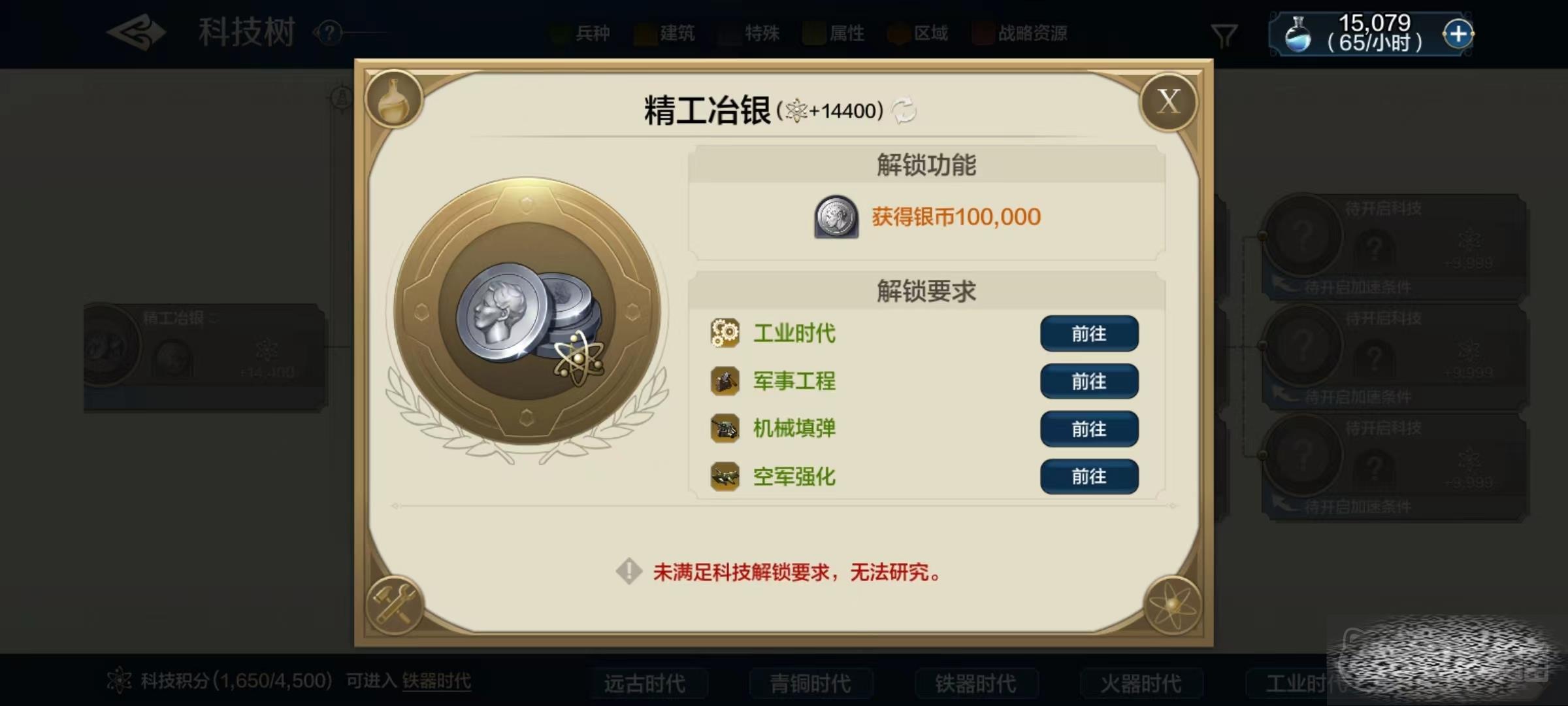Click the silver coin reward icon

coord(836,217)
